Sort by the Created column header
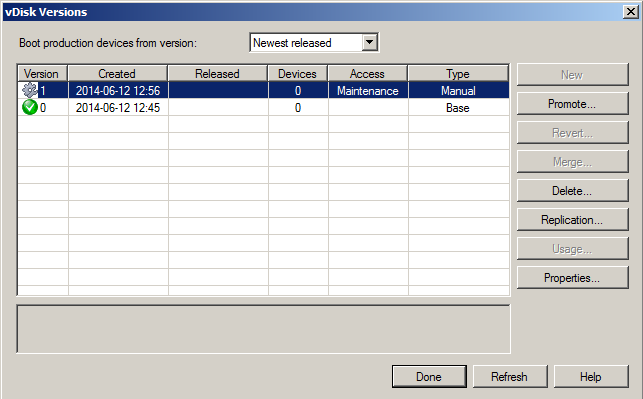The image size is (643, 399). click(x=118, y=74)
